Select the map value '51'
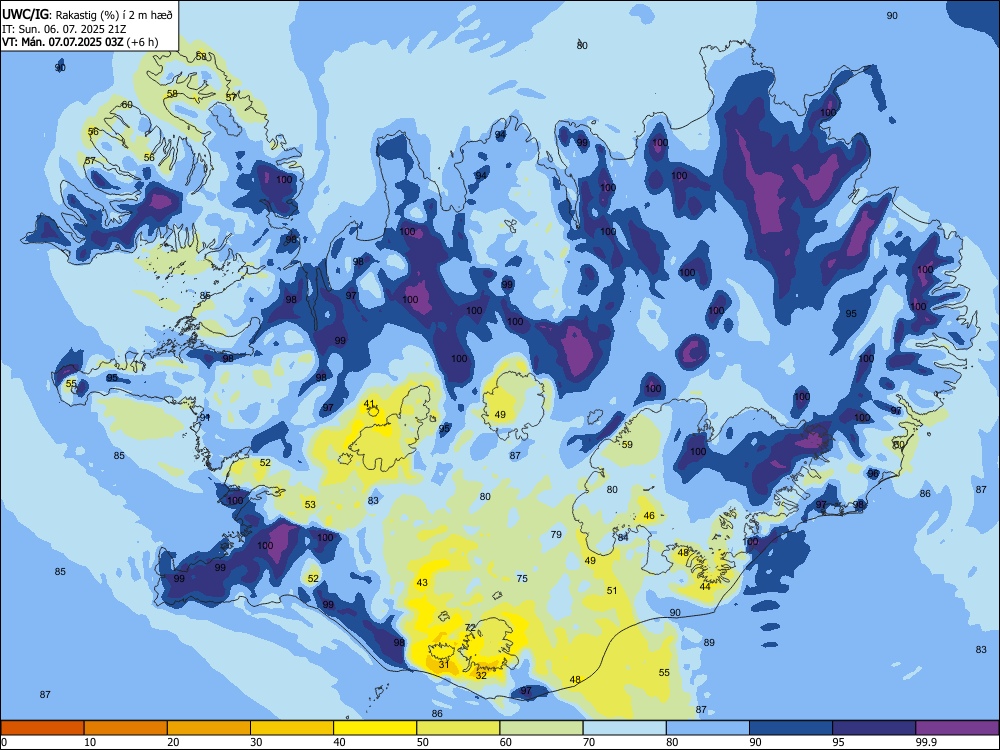The image size is (1000, 750). click(x=612, y=591)
